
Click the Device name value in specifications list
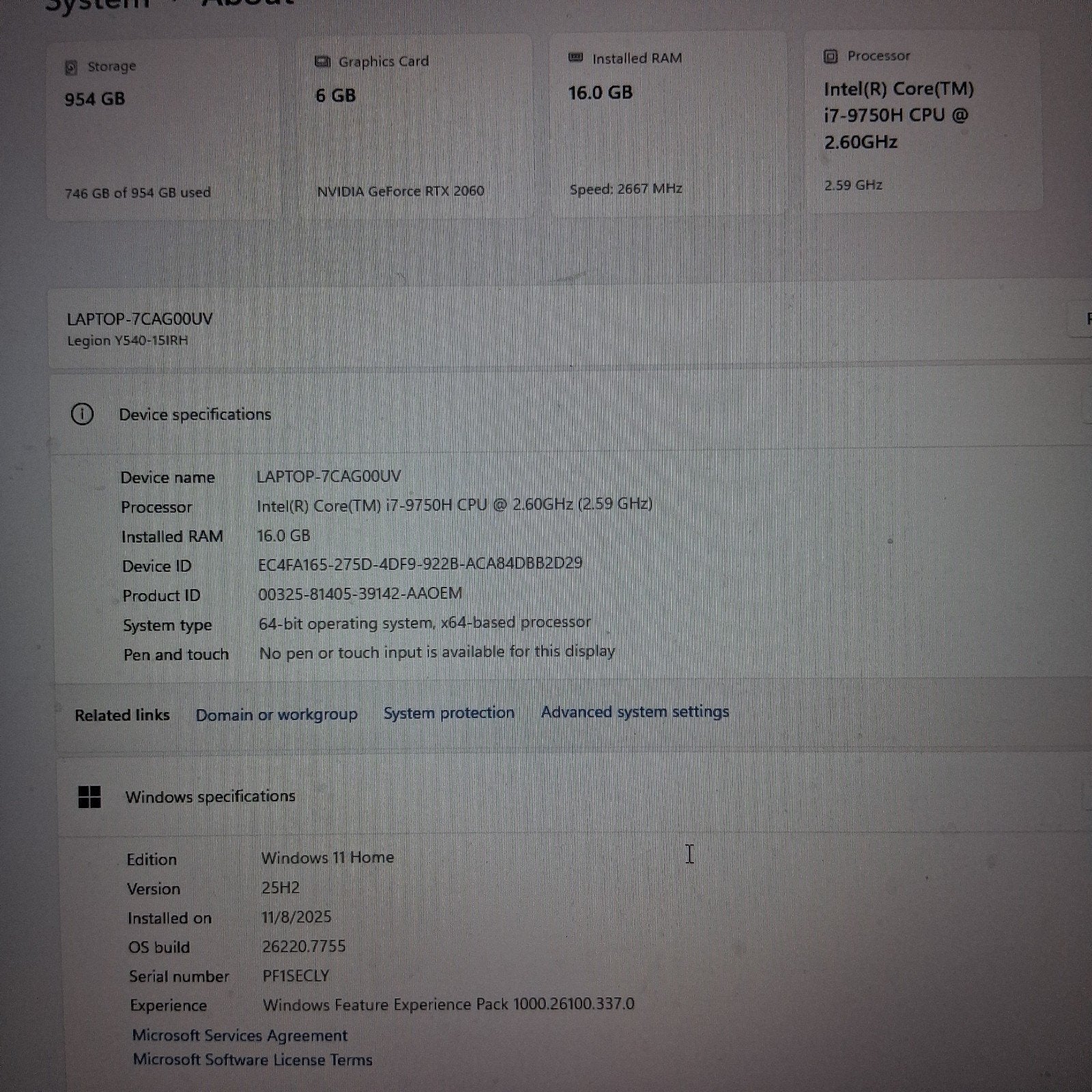329,476
